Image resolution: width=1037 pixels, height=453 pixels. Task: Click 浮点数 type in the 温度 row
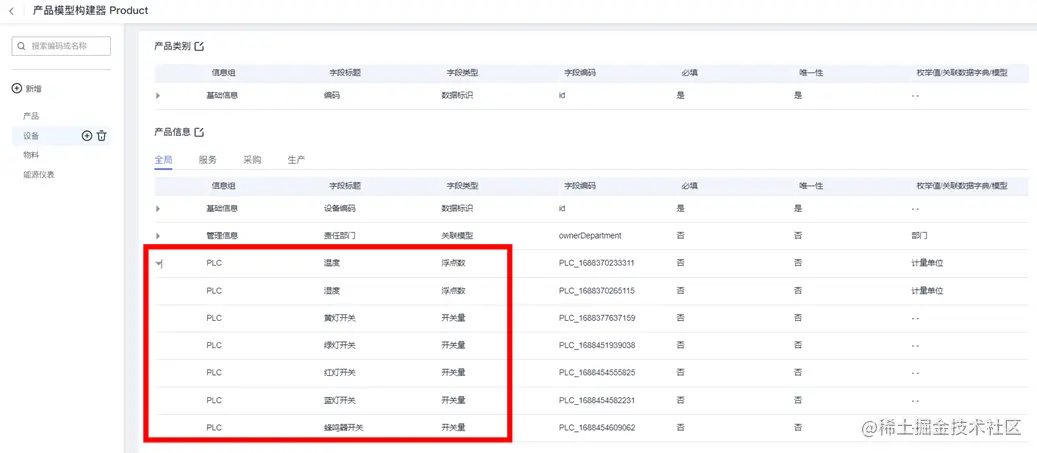point(454,263)
